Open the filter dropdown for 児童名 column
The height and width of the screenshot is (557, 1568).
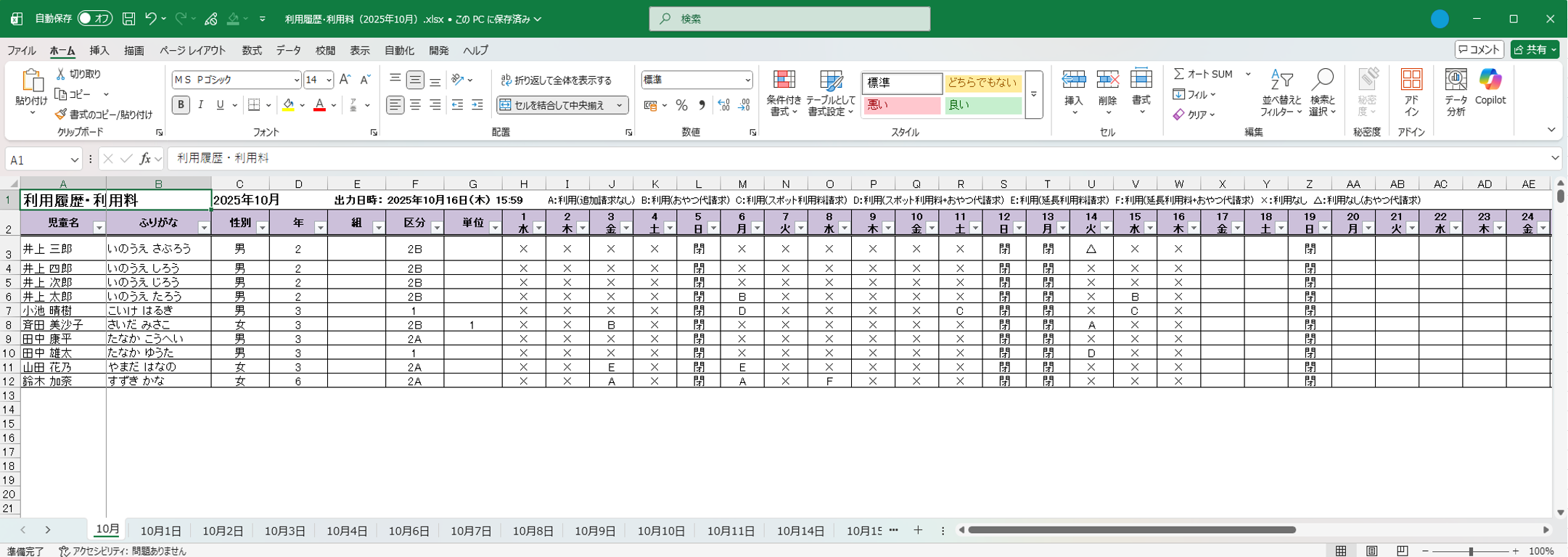pyautogui.click(x=99, y=228)
